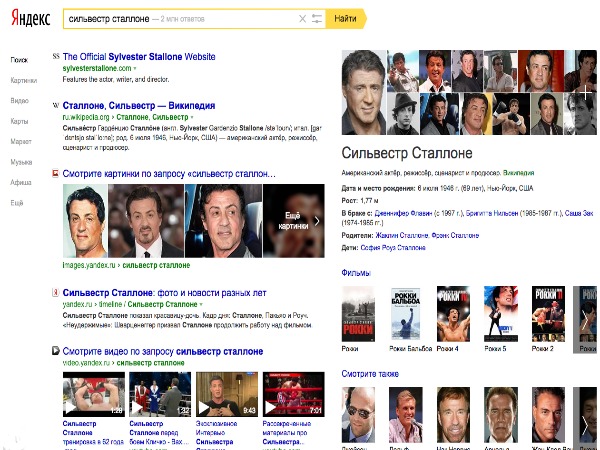
Task: Open Картинки in the left menu
Action: (x=24, y=80)
